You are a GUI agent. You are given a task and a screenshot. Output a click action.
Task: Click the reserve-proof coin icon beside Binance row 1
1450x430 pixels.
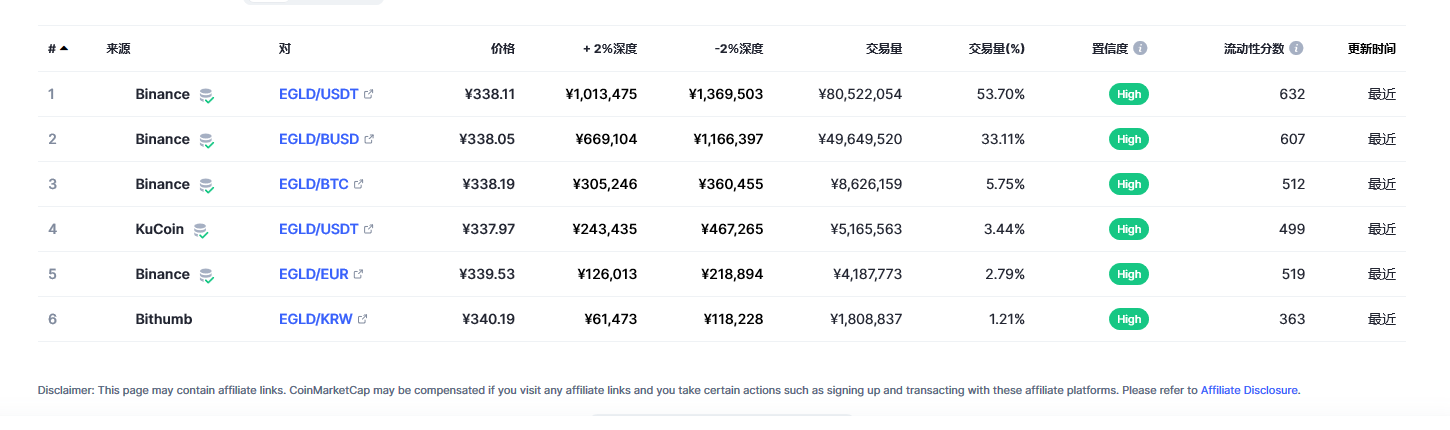click(206, 95)
